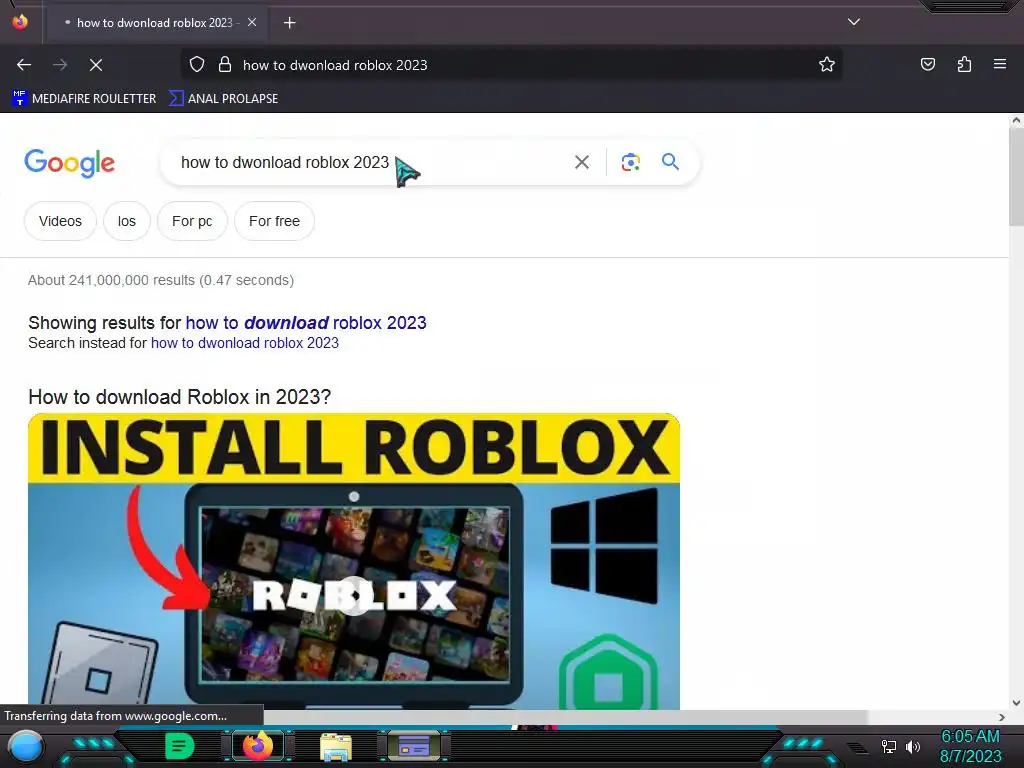Open the tracking protection shield icon
The height and width of the screenshot is (768, 1024).
pos(197,65)
